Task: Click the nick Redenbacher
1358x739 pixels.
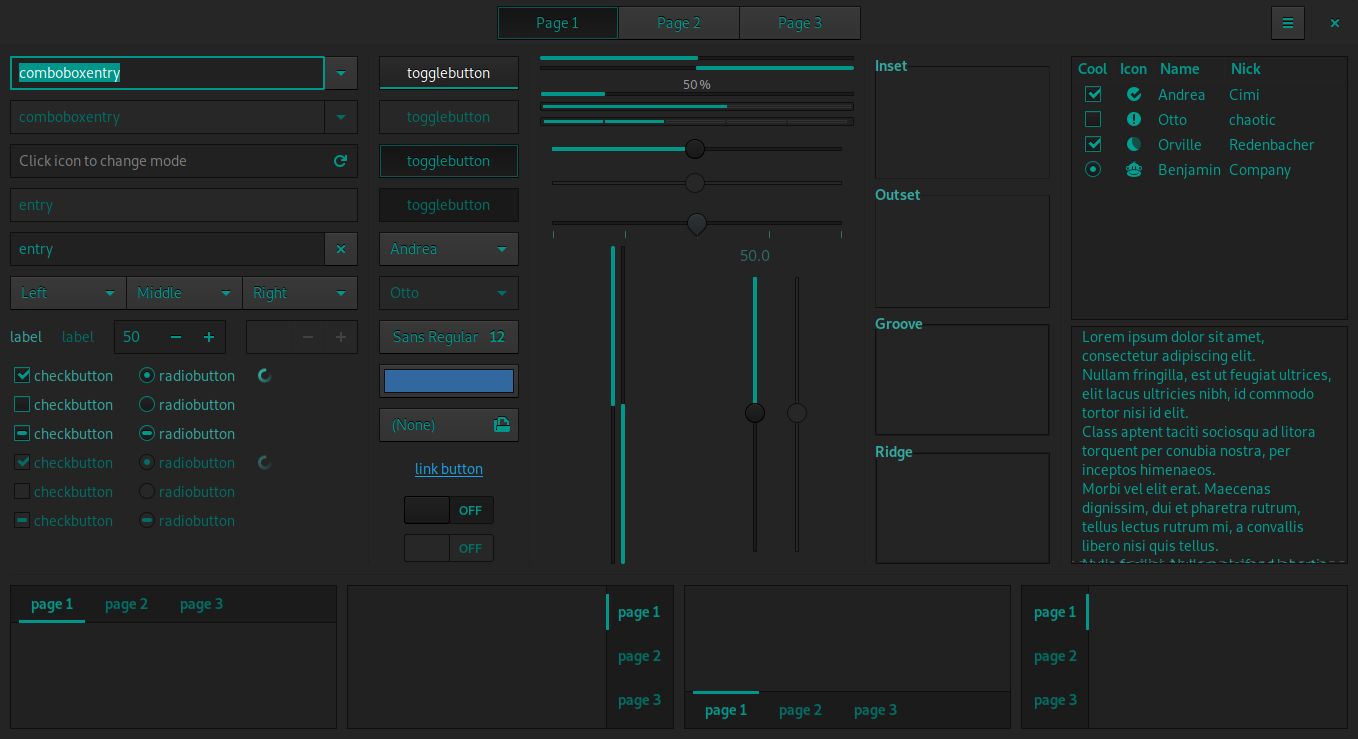Action: pos(1272,145)
